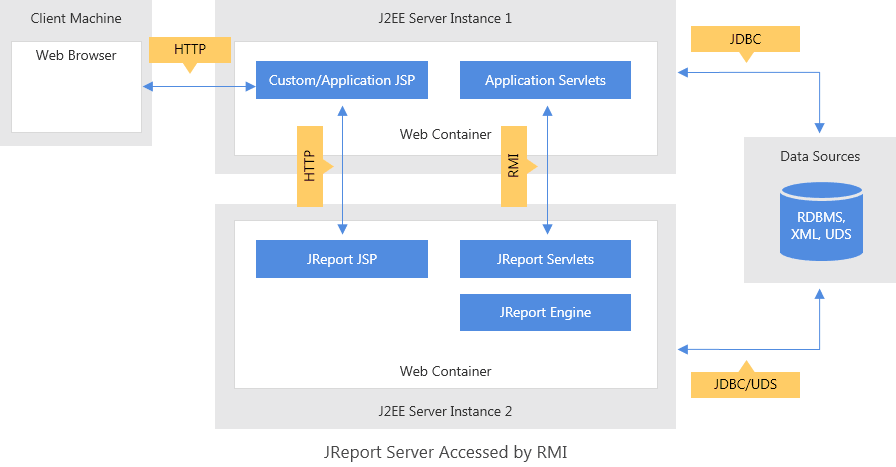Click Web Container label below JReport Engine
Viewport: 896px width, 467px height.
(446, 371)
